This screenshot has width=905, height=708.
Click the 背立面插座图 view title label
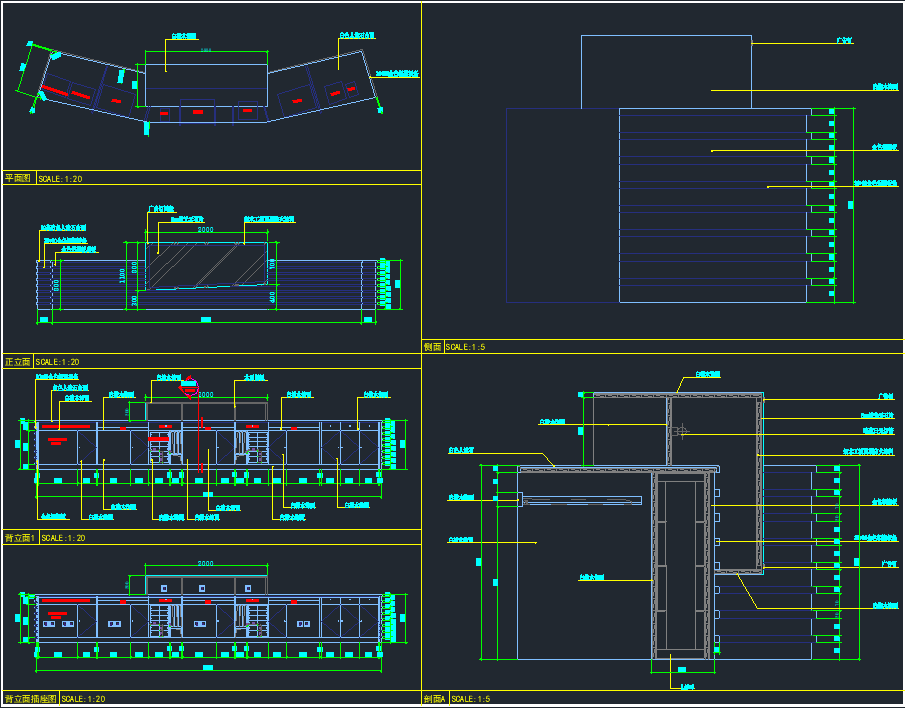pyautogui.click(x=30, y=699)
